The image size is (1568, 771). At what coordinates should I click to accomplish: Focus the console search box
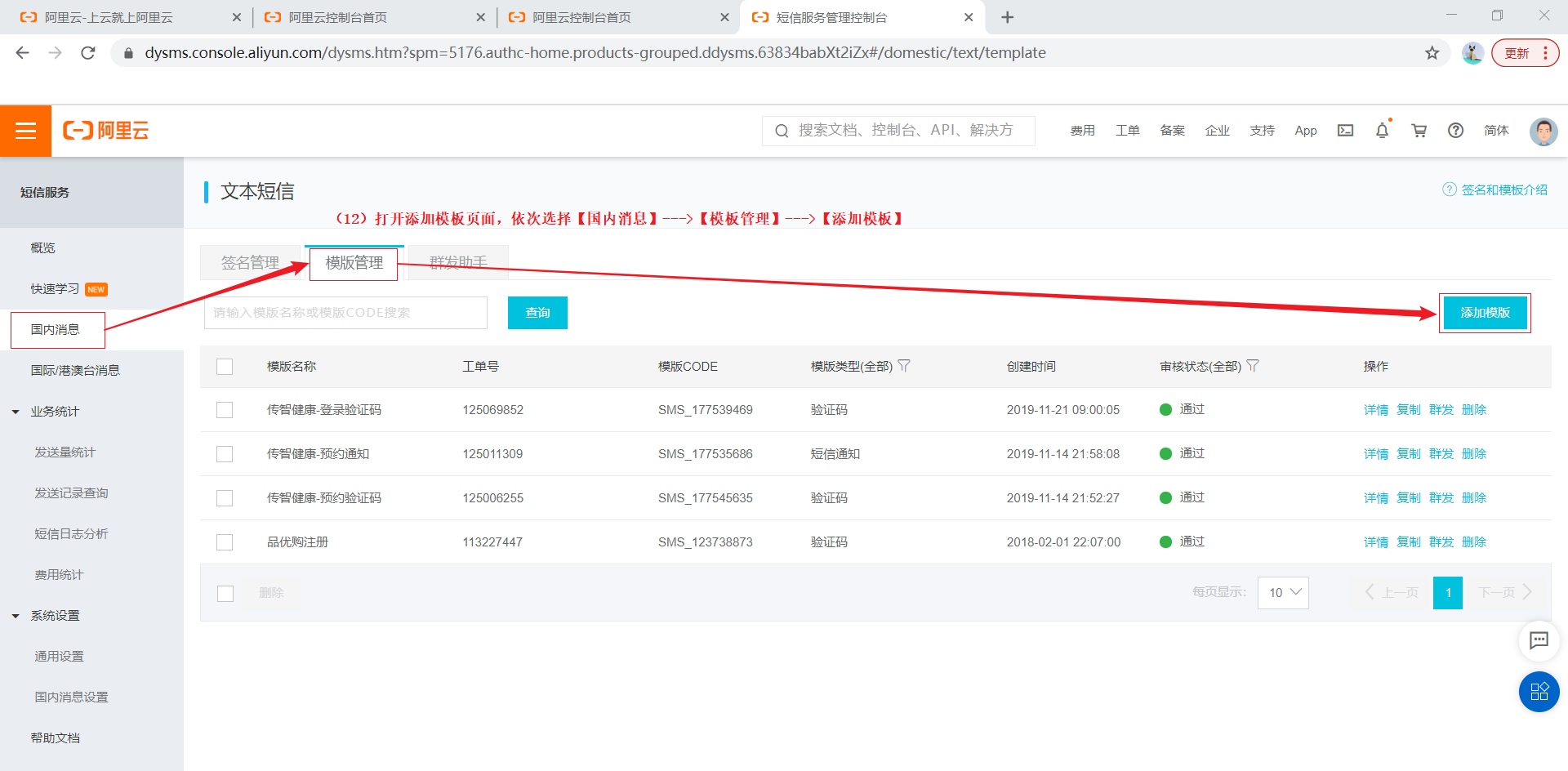tap(898, 131)
